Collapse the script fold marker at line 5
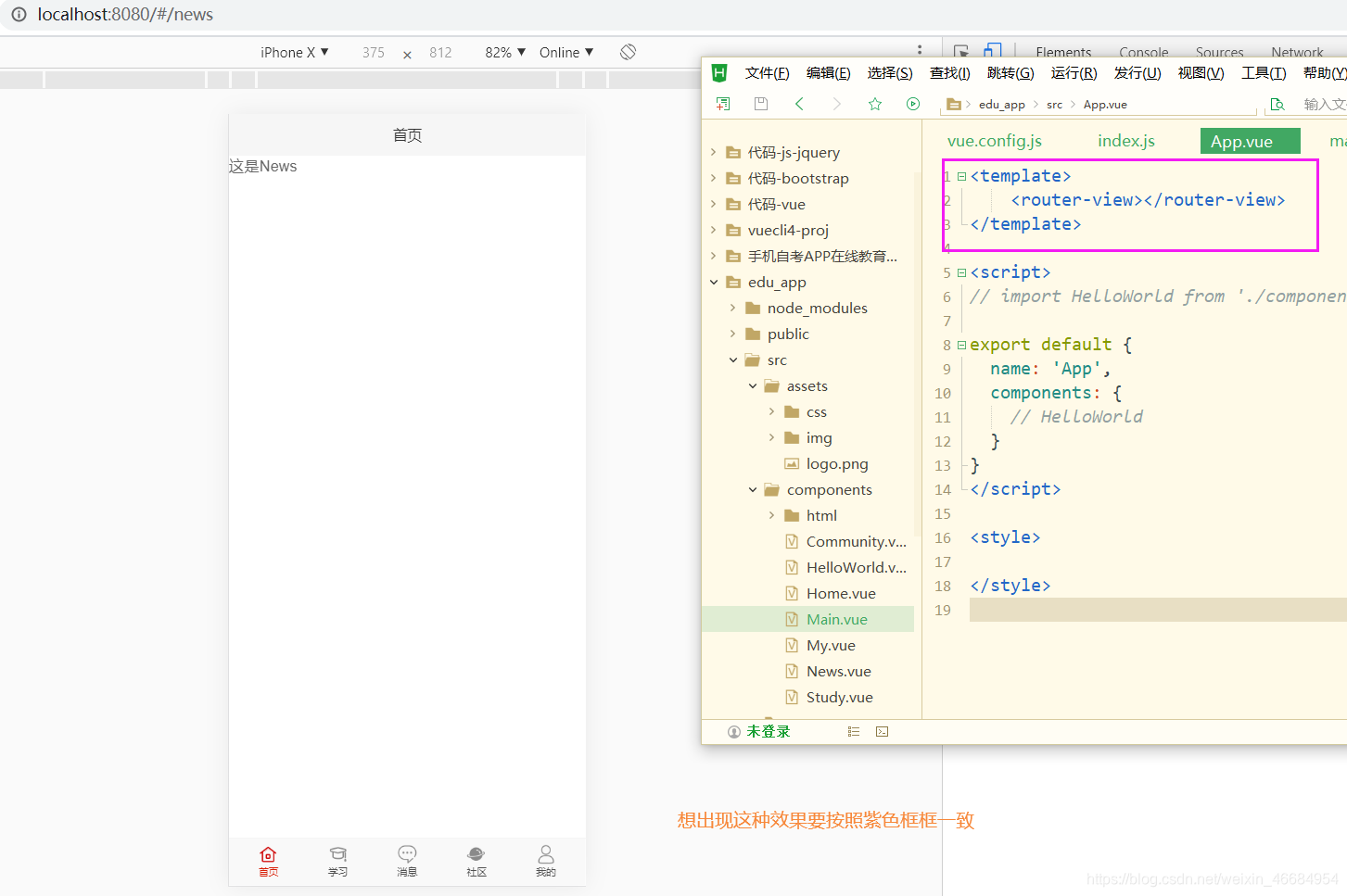 (x=961, y=272)
